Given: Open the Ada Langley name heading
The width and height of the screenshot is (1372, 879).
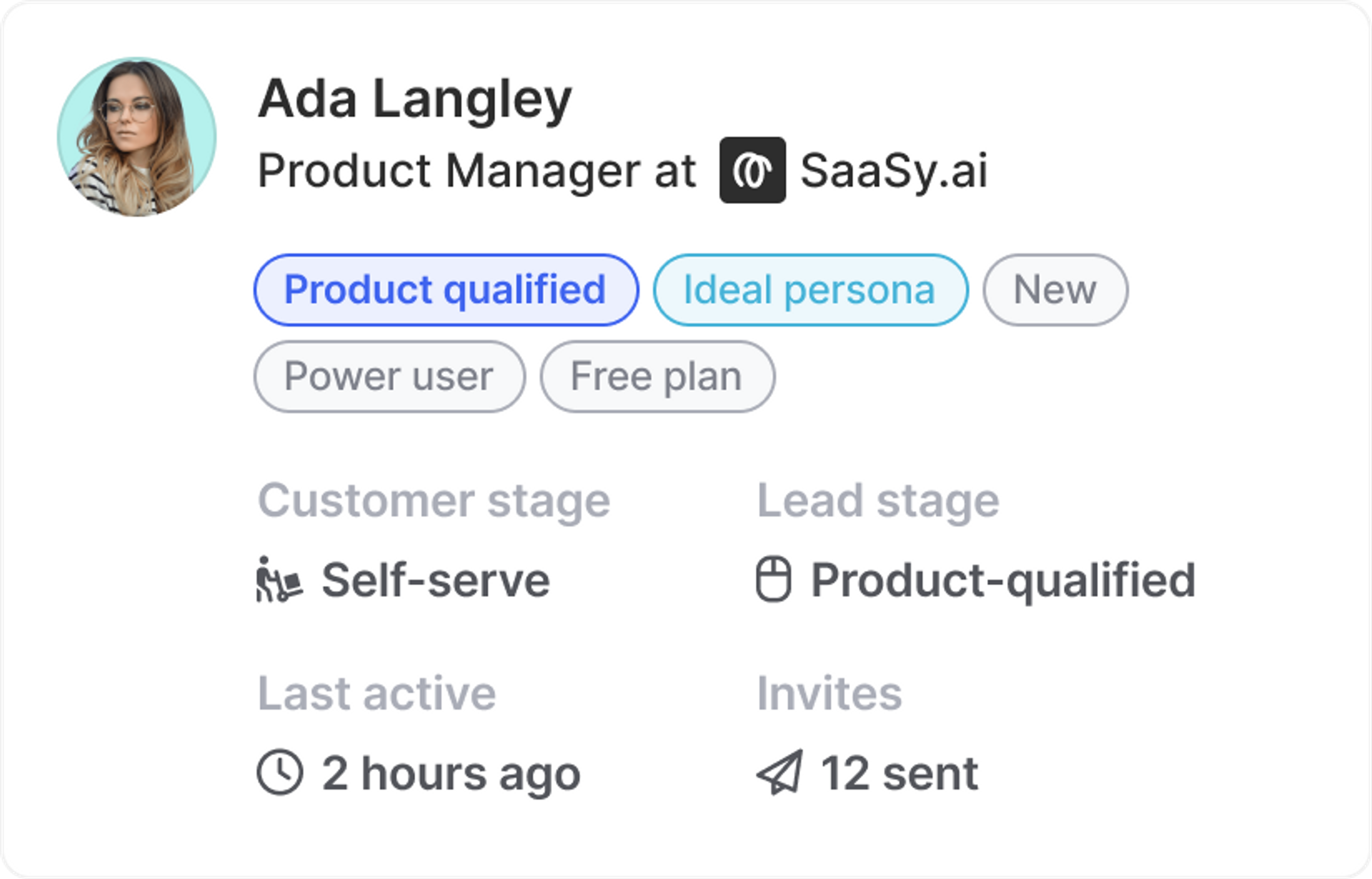Looking at the screenshot, I should 415,99.
